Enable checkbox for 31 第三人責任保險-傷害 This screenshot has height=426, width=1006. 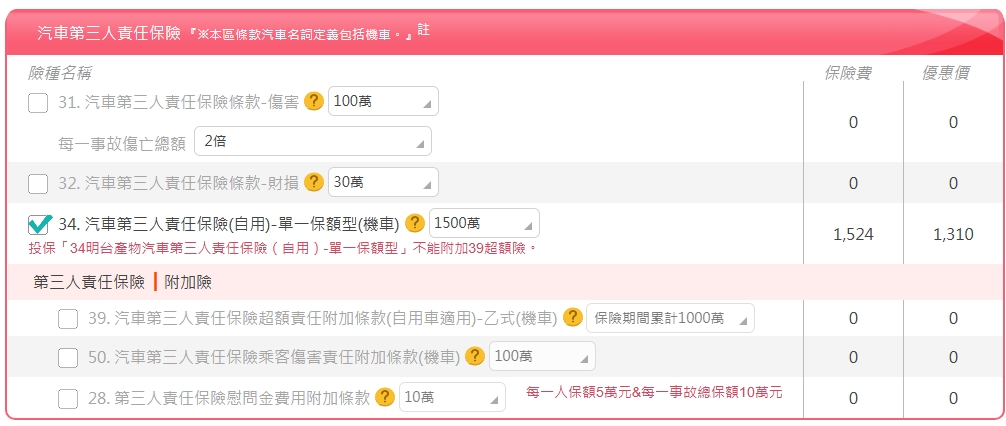click(x=38, y=102)
